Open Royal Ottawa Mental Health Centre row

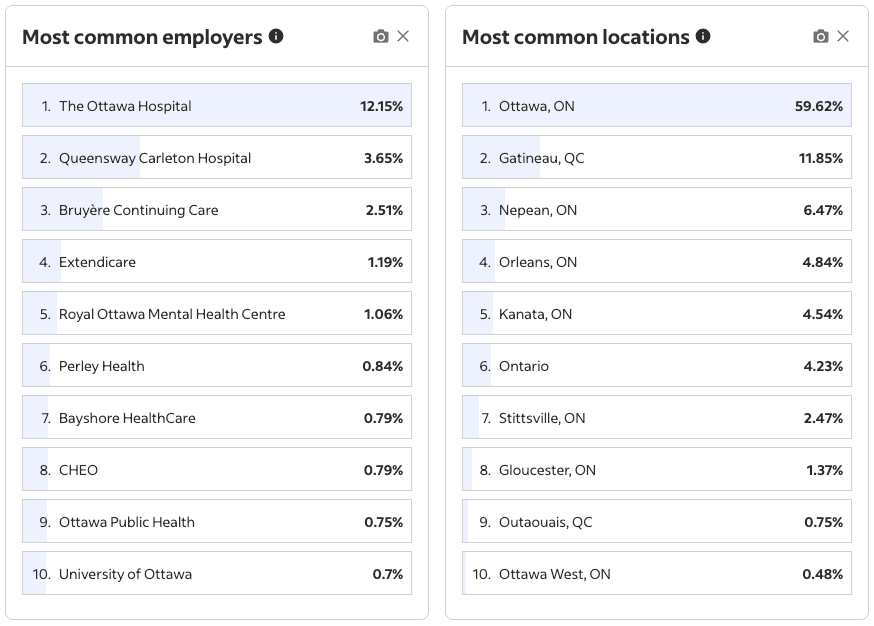pyautogui.click(x=216, y=314)
